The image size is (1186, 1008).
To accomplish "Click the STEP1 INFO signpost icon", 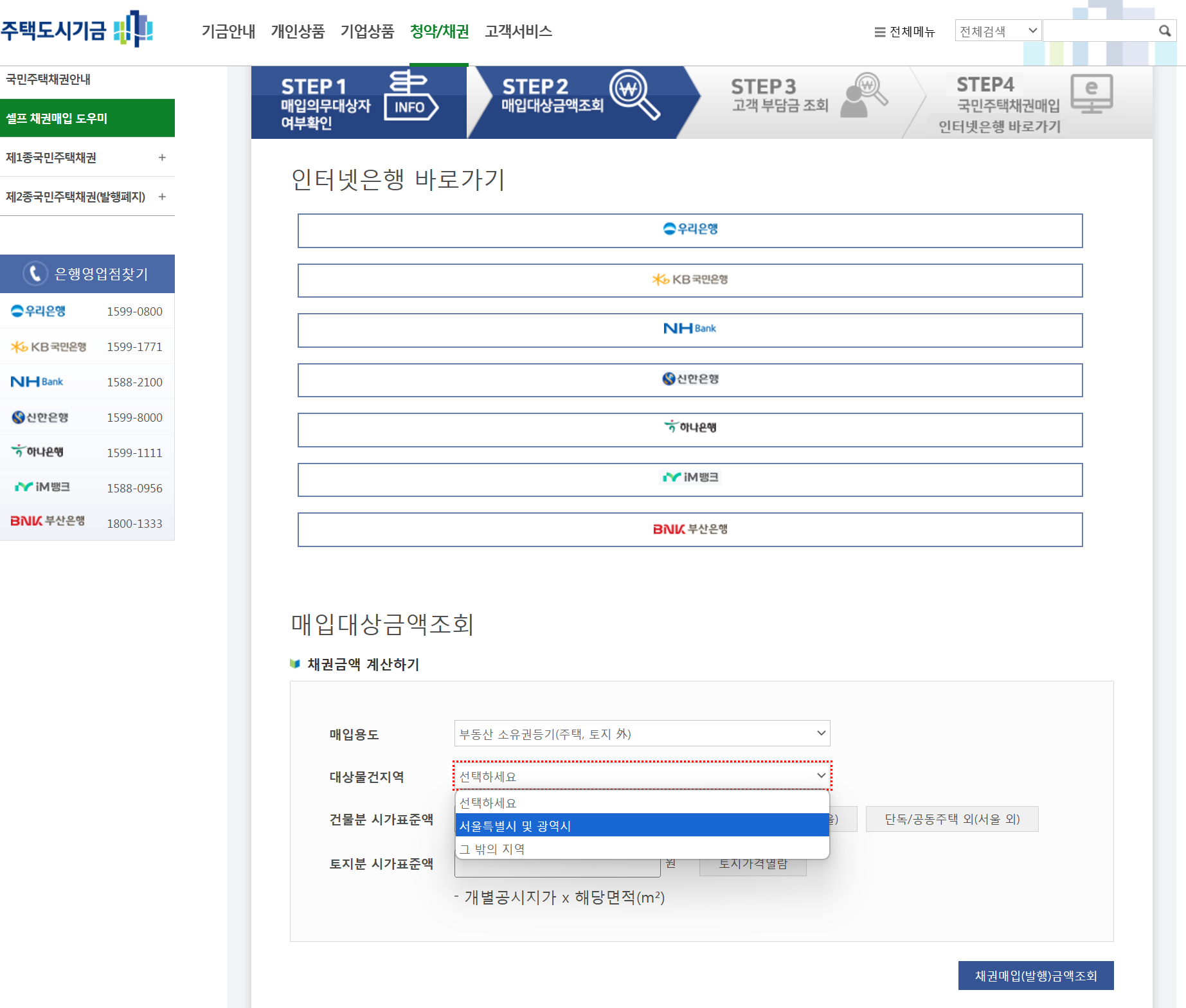I will pos(411,95).
